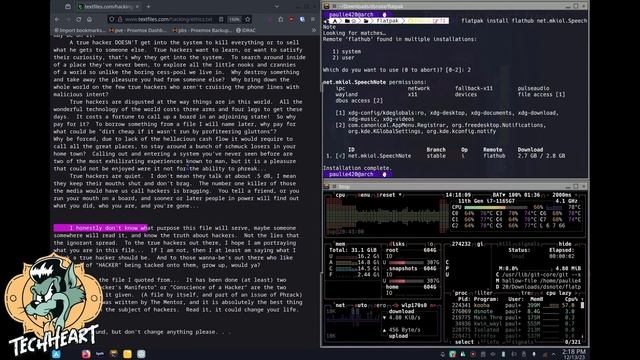This screenshot has width=640, height=360.
Task: Open Import bookmarks in the bookmarks toolbar
Action: (x=79, y=30)
